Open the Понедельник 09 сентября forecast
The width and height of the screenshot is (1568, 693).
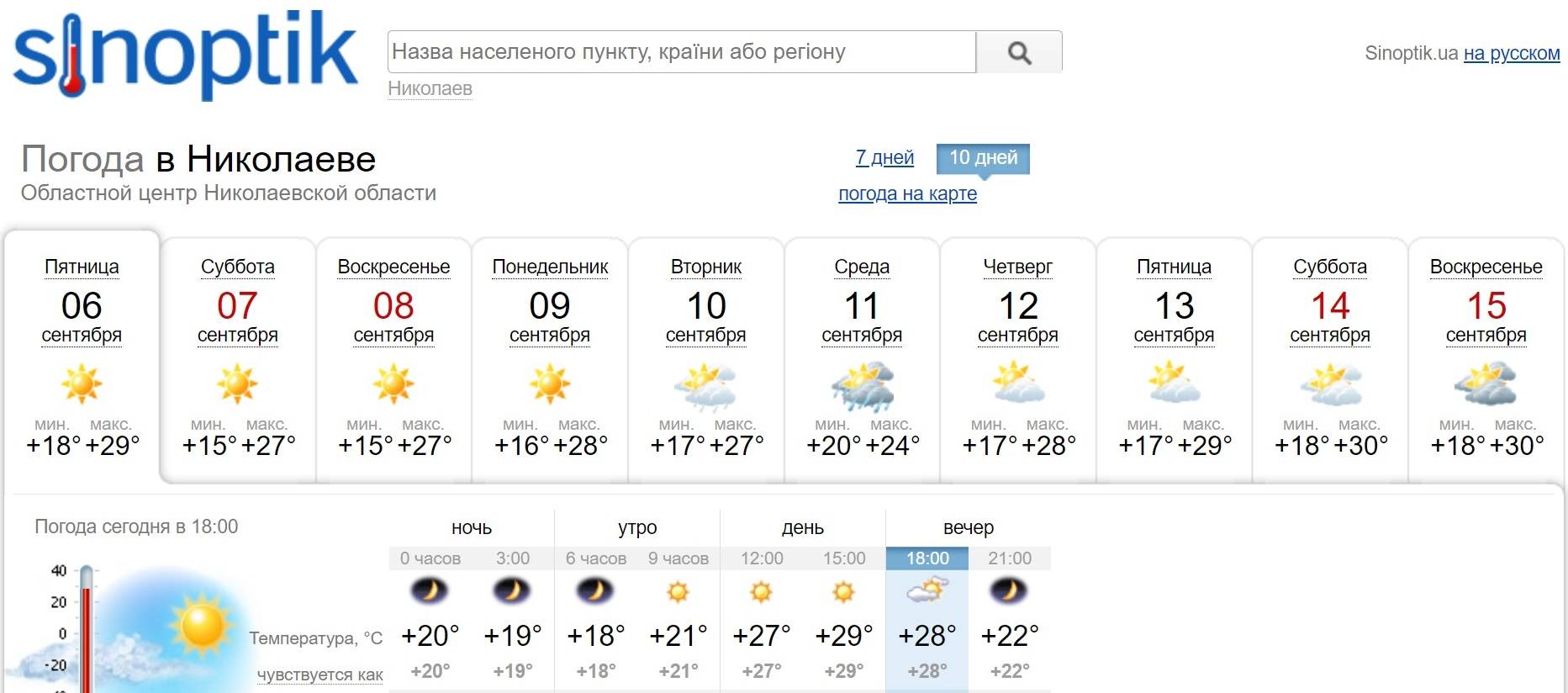pyautogui.click(x=550, y=359)
